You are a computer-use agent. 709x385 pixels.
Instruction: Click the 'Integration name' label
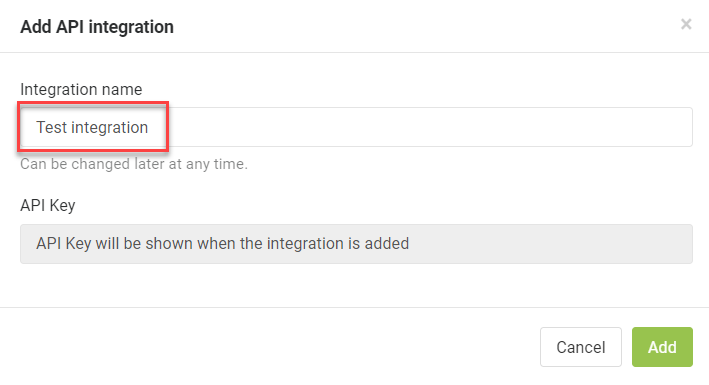click(81, 90)
